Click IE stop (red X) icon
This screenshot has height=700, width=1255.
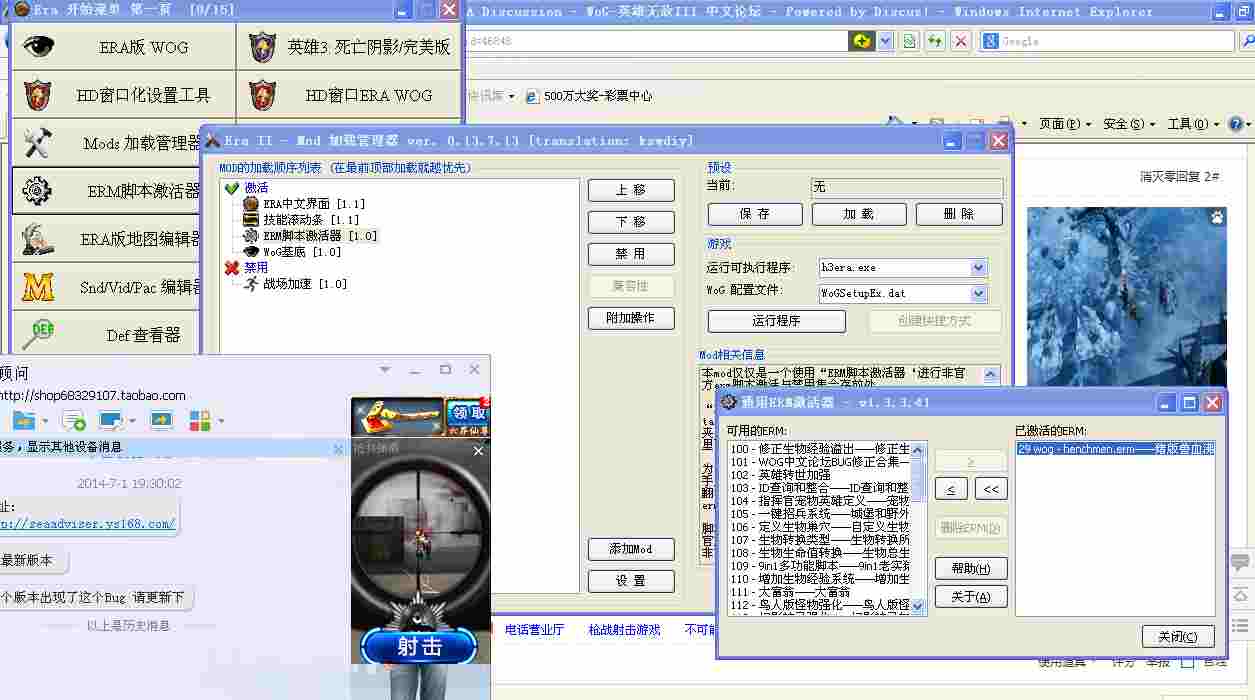coord(960,41)
